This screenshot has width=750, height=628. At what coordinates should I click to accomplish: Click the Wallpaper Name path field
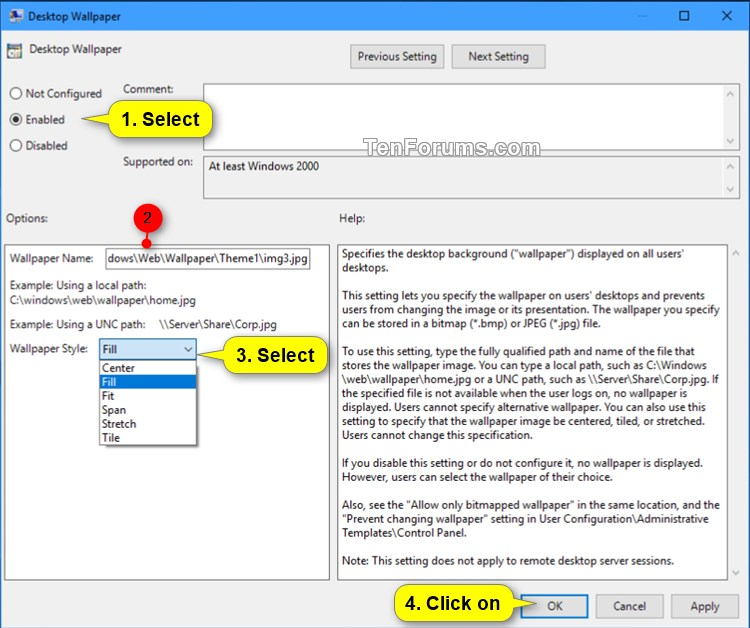coord(208,258)
